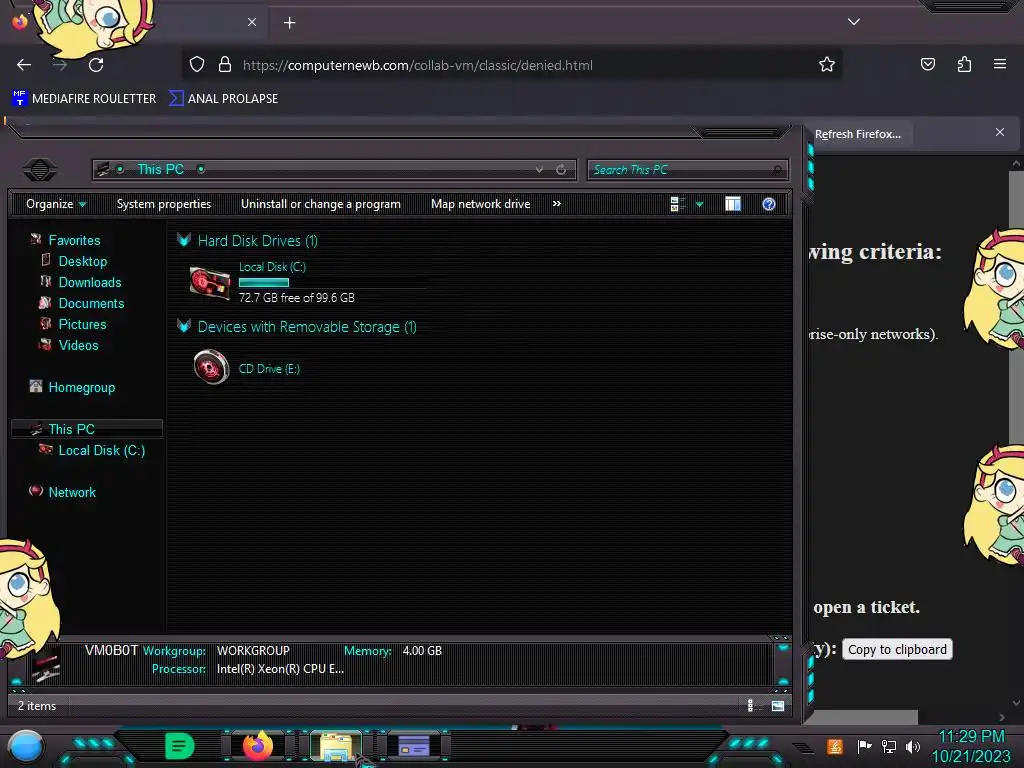Open System properties
This screenshot has height=768, width=1024.
(164, 204)
